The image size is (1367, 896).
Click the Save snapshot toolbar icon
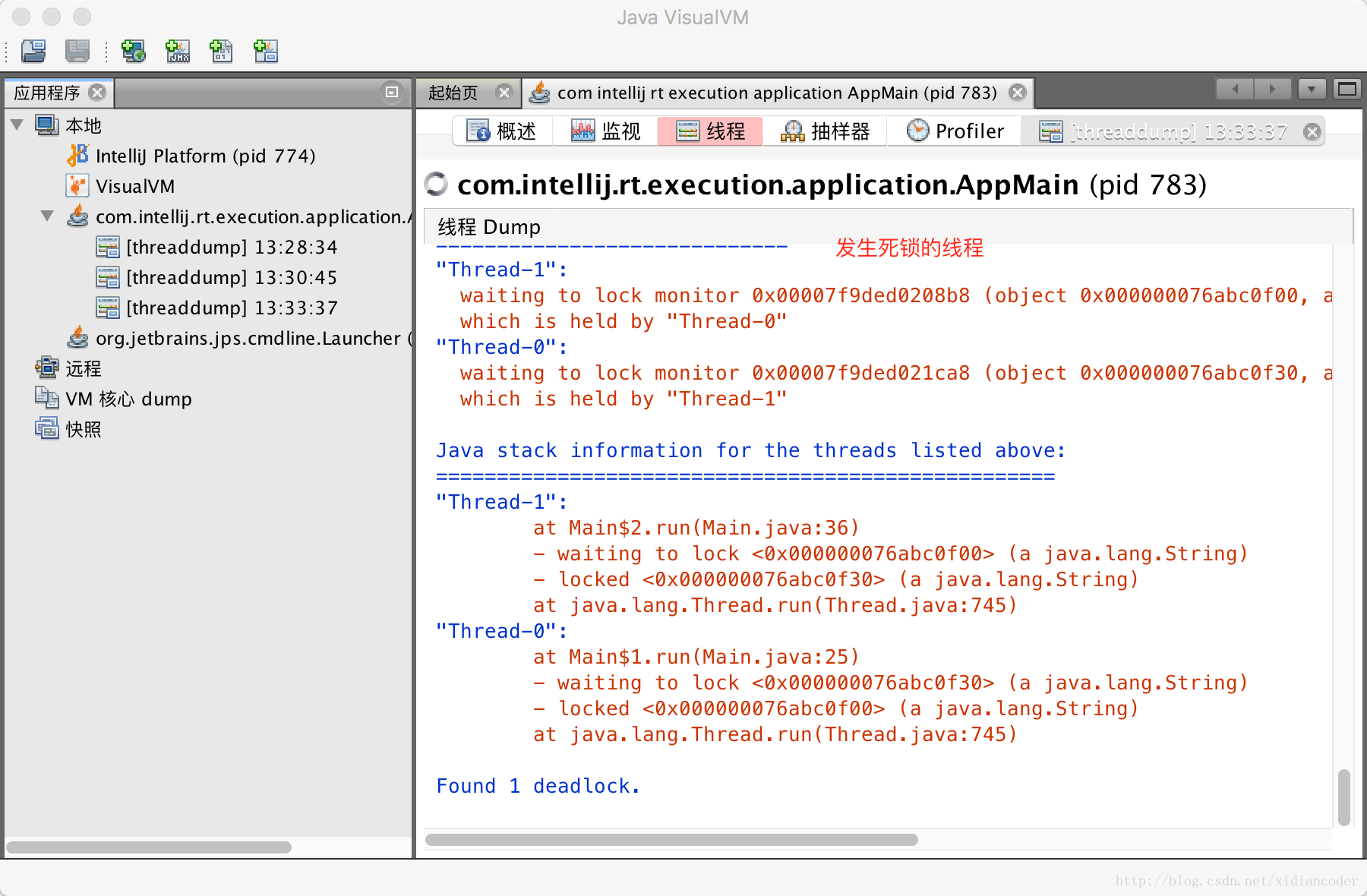[x=77, y=51]
